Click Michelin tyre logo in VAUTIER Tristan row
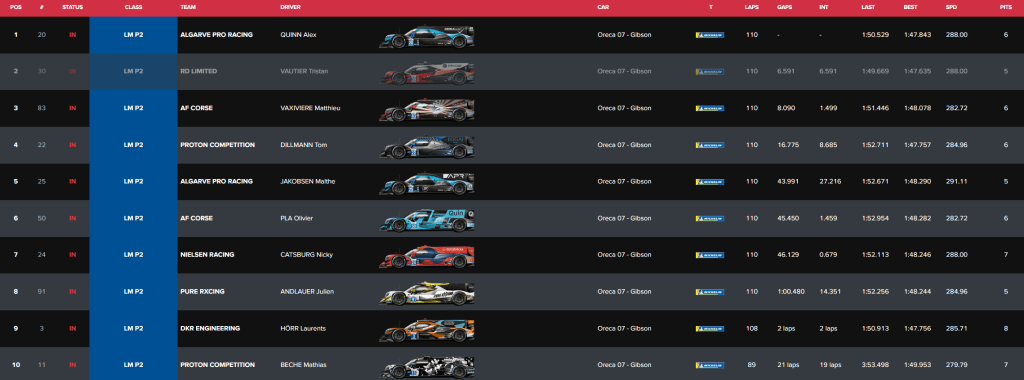This screenshot has width=1024, height=380. (709, 72)
